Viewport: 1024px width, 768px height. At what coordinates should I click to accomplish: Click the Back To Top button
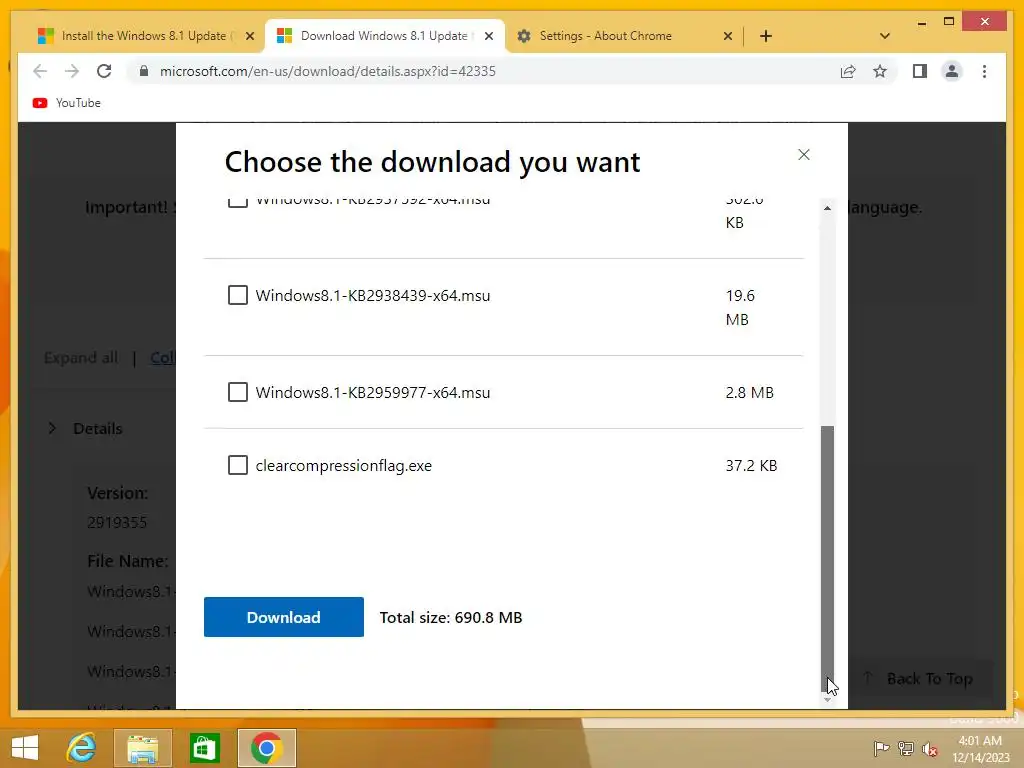[x=920, y=679]
